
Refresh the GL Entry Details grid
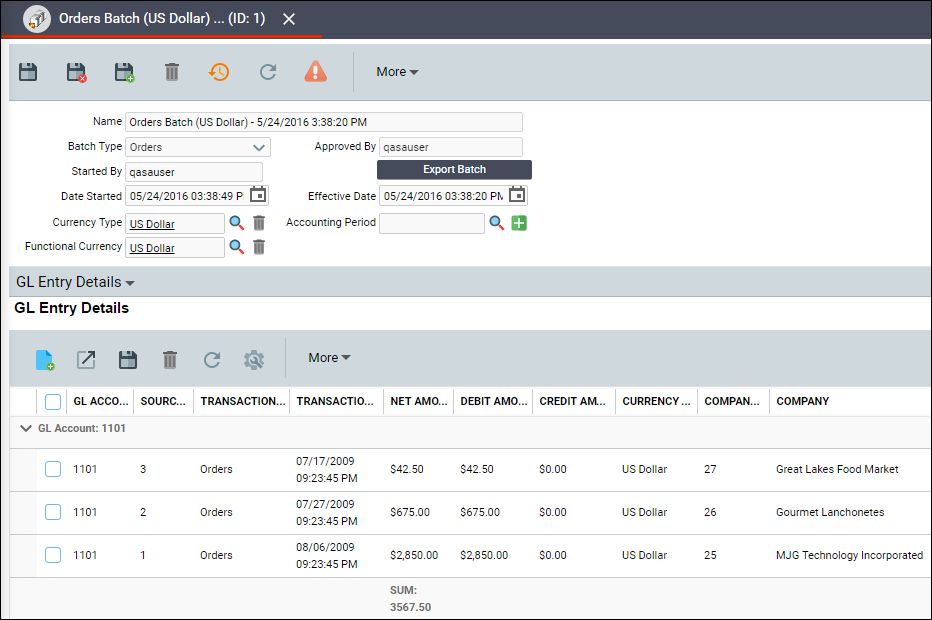(x=212, y=360)
